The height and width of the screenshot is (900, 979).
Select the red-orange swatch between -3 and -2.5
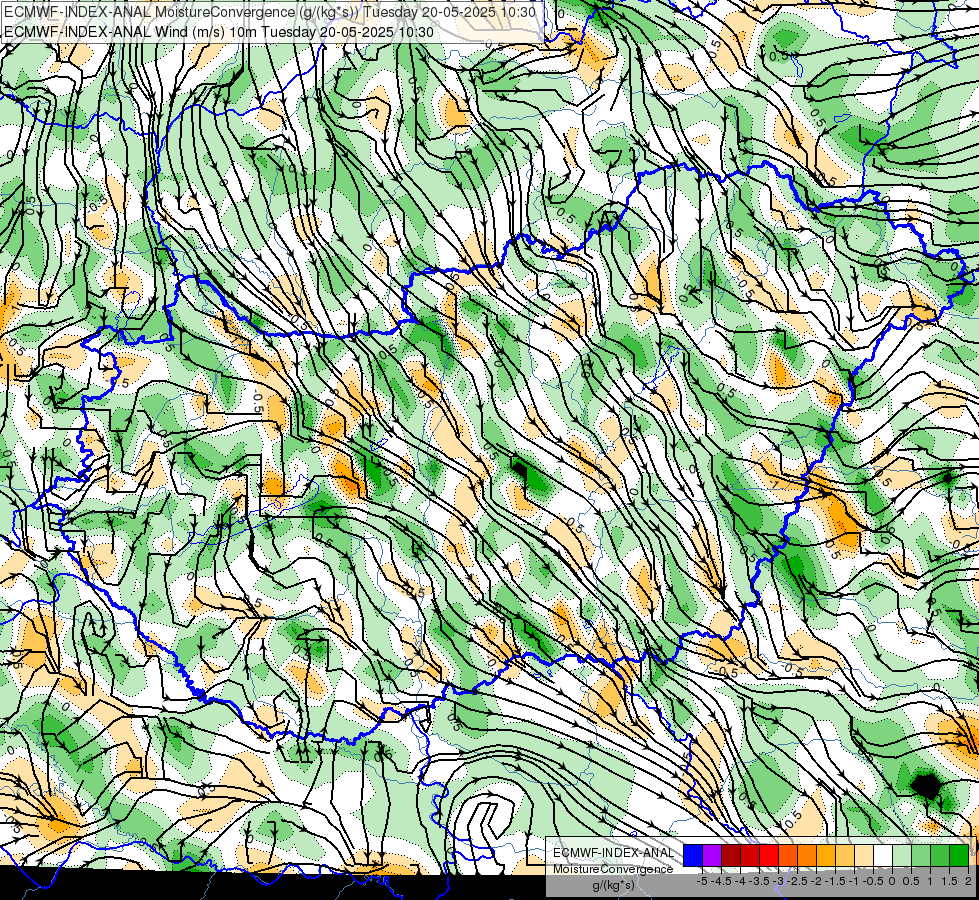788,856
